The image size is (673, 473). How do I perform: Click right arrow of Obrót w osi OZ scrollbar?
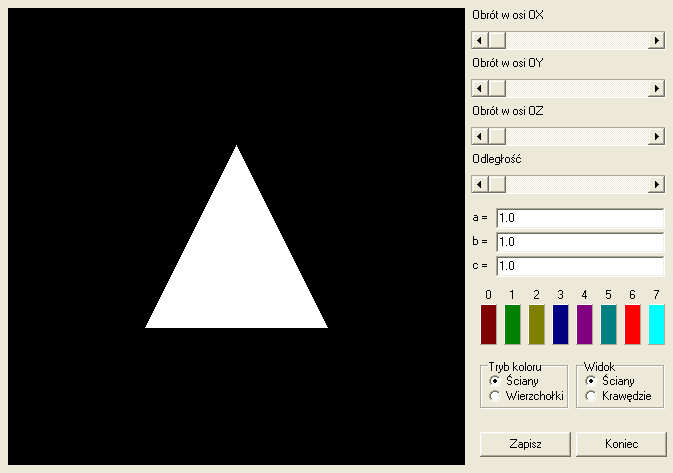tap(657, 136)
